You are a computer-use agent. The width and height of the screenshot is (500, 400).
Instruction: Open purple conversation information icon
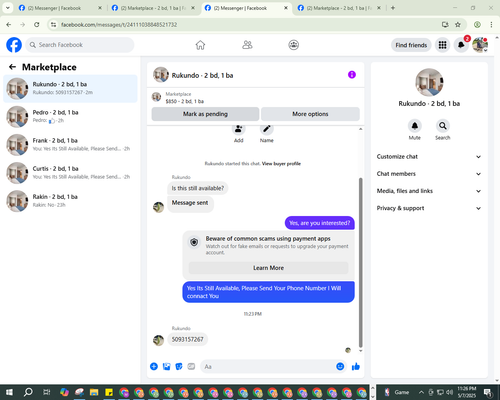pos(352,75)
